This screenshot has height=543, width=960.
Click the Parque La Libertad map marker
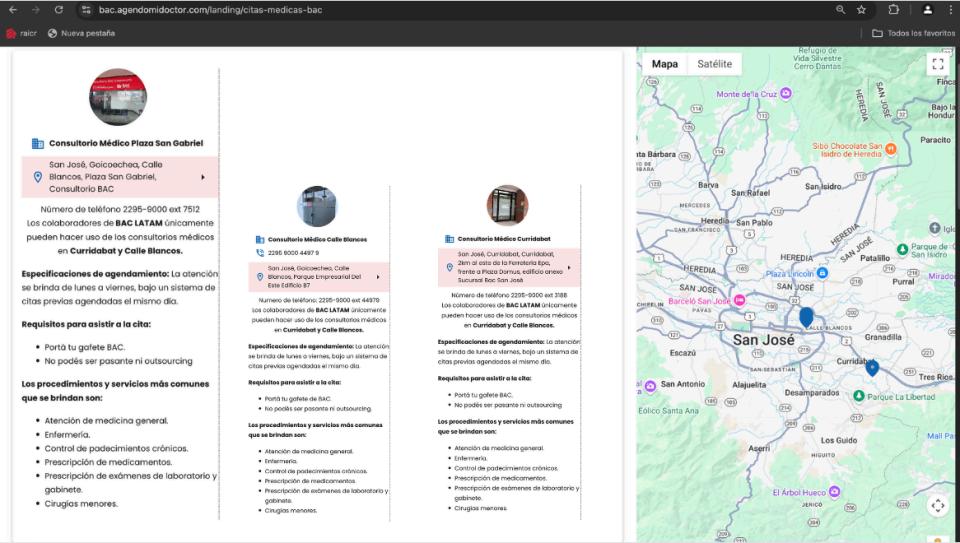pos(859,396)
